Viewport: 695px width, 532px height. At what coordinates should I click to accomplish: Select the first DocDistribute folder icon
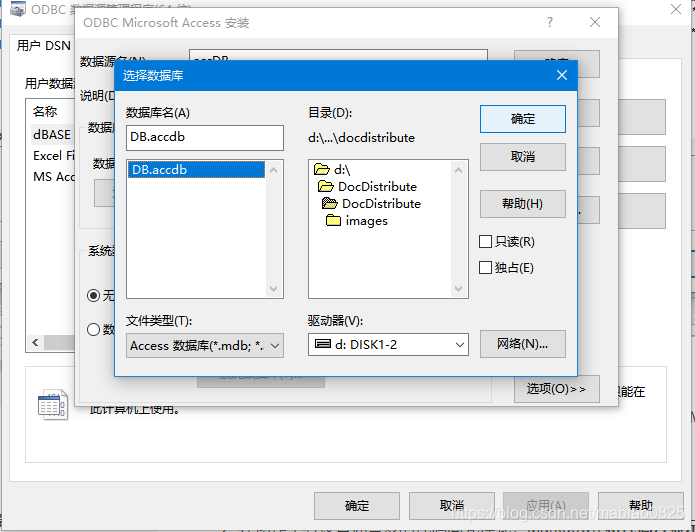(325, 186)
